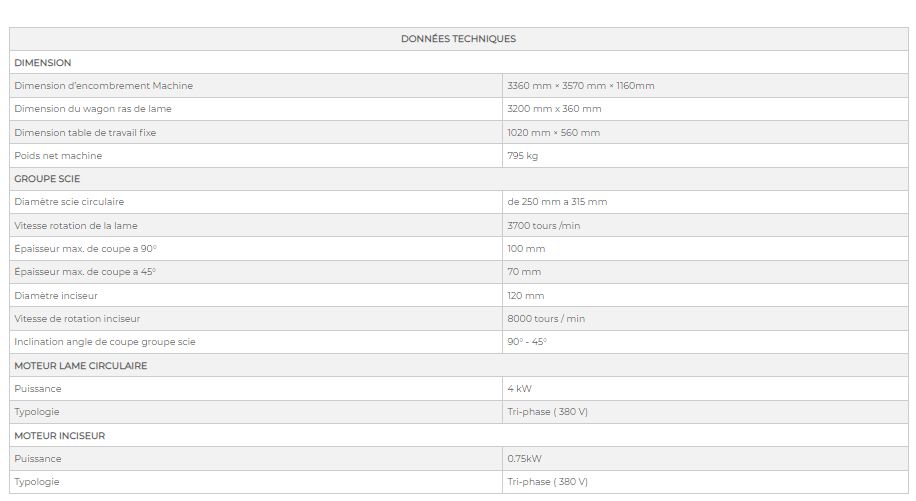The width and height of the screenshot is (916, 501).
Task: Select the 0.75kW power value
Action: click(525, 459)
